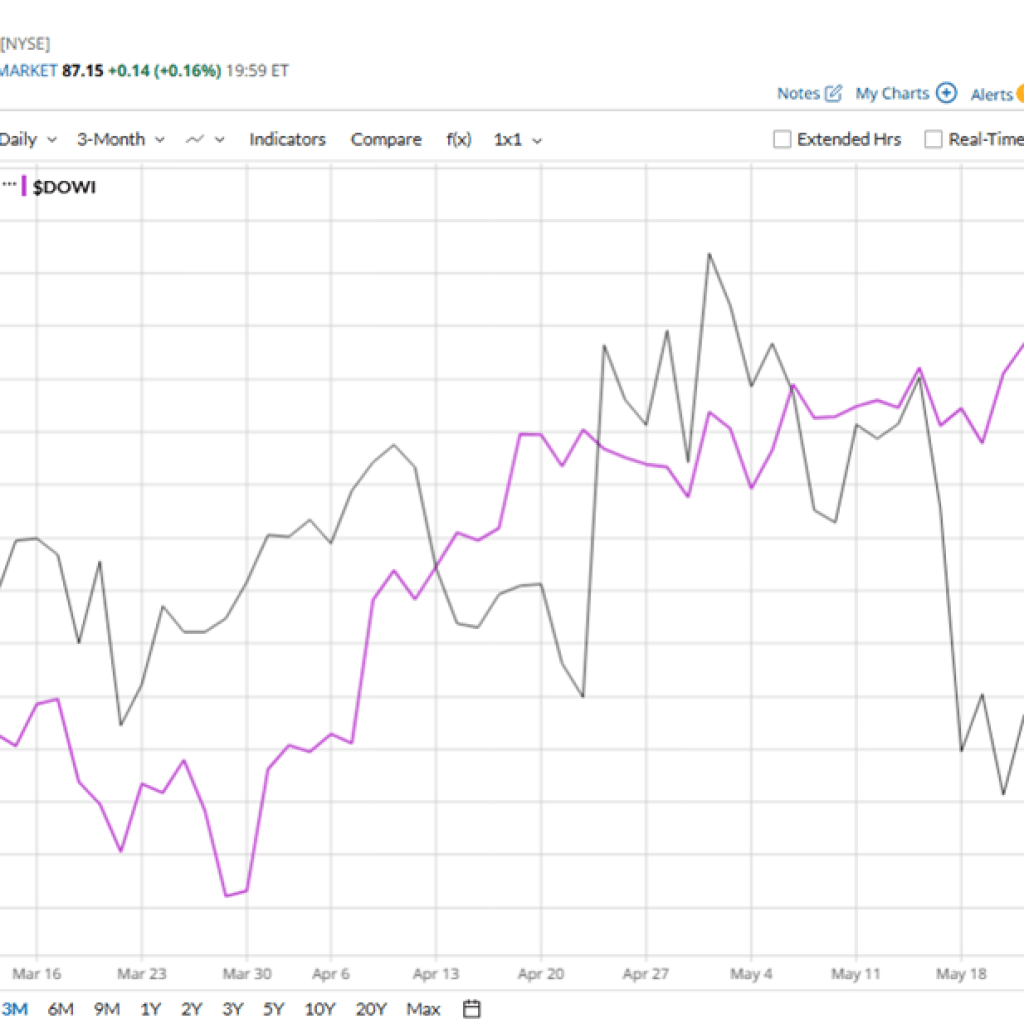Toggle the Real-Time checkbox
1024x1024 pixels.
coord(933,139)
